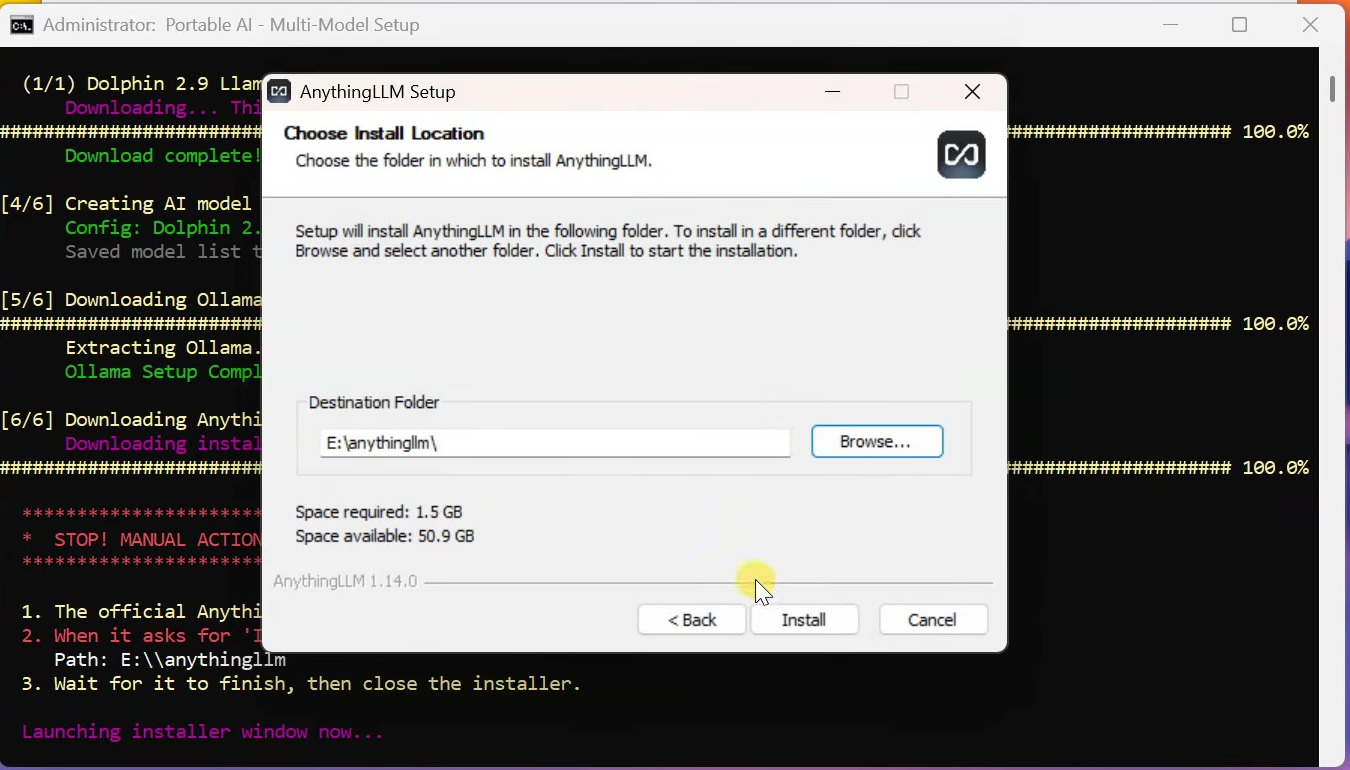The height and width of the screenshot is (770, 1350).
Task: Click the 'Administrator: Portable AI' window title
Action: tap(231, 25)
